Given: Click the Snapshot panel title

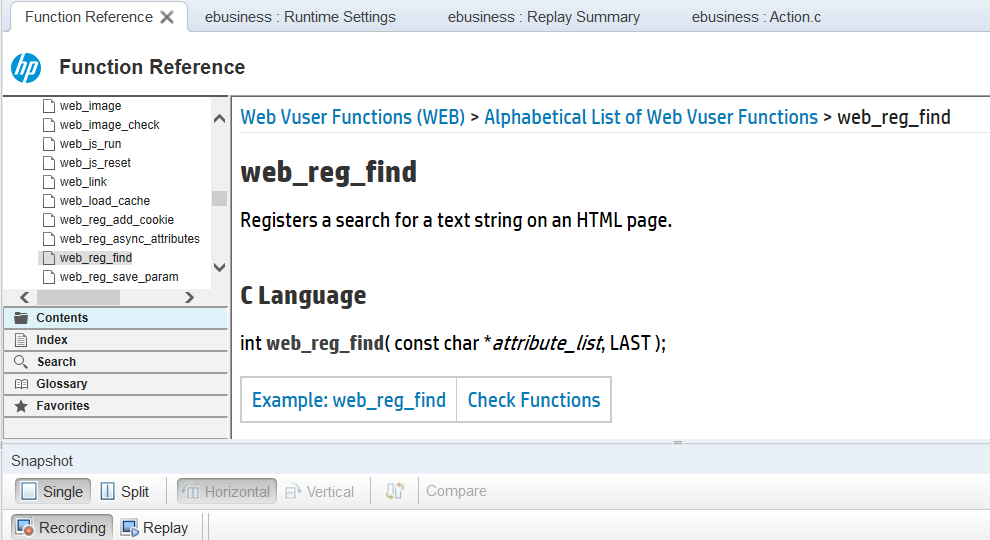Looking at the screenshot, I should 42,461.
